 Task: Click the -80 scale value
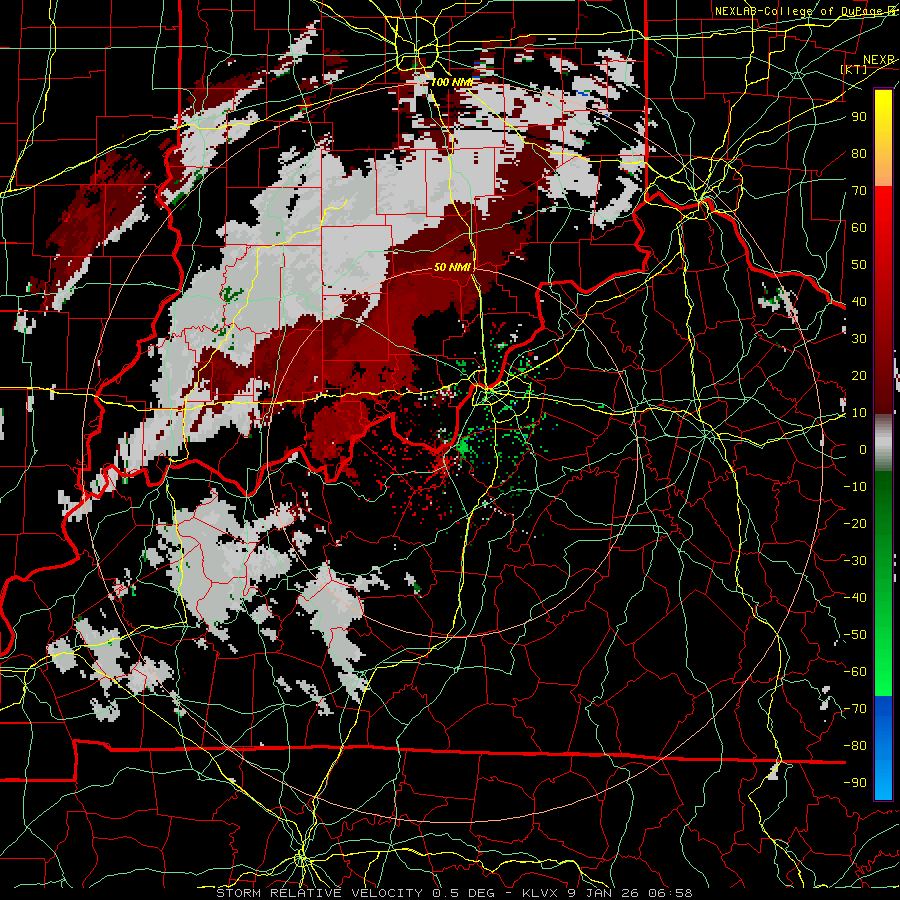(855, 746)
